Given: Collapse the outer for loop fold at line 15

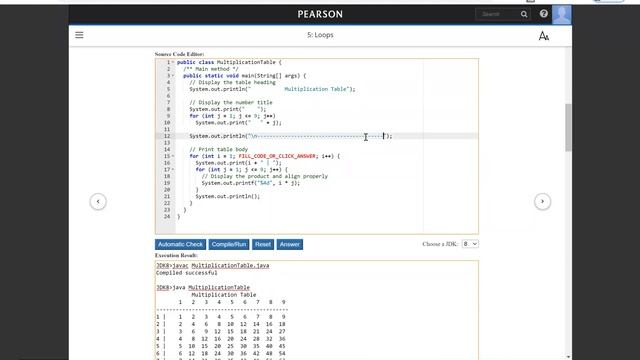Looking at the screenshot, I should click(x=173, y=156).
